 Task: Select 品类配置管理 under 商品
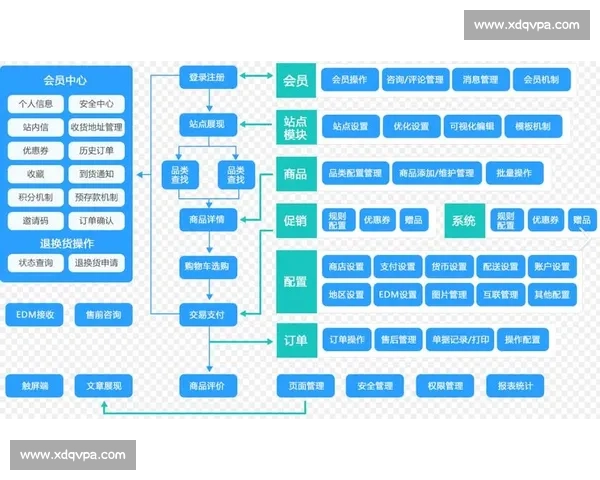click(x=354, y=173)
